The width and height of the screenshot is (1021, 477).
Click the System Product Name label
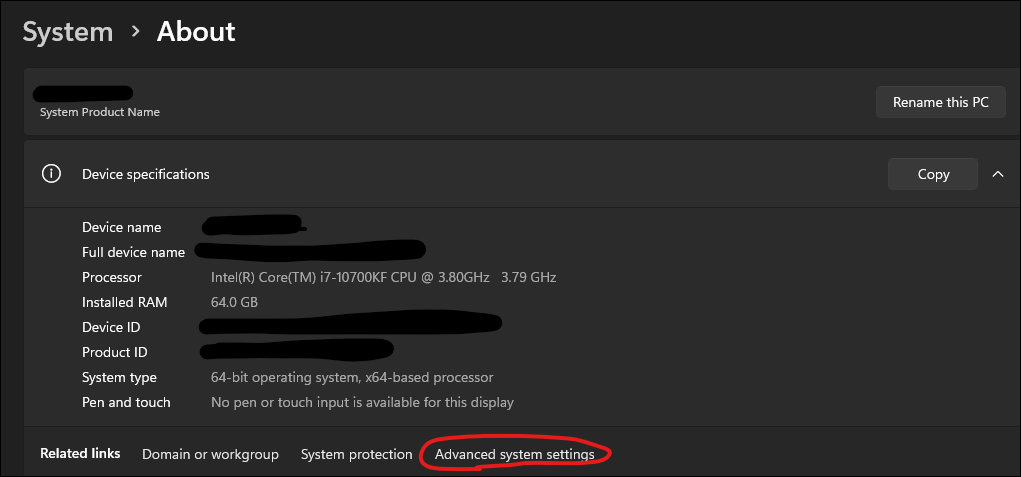(100, 112)
